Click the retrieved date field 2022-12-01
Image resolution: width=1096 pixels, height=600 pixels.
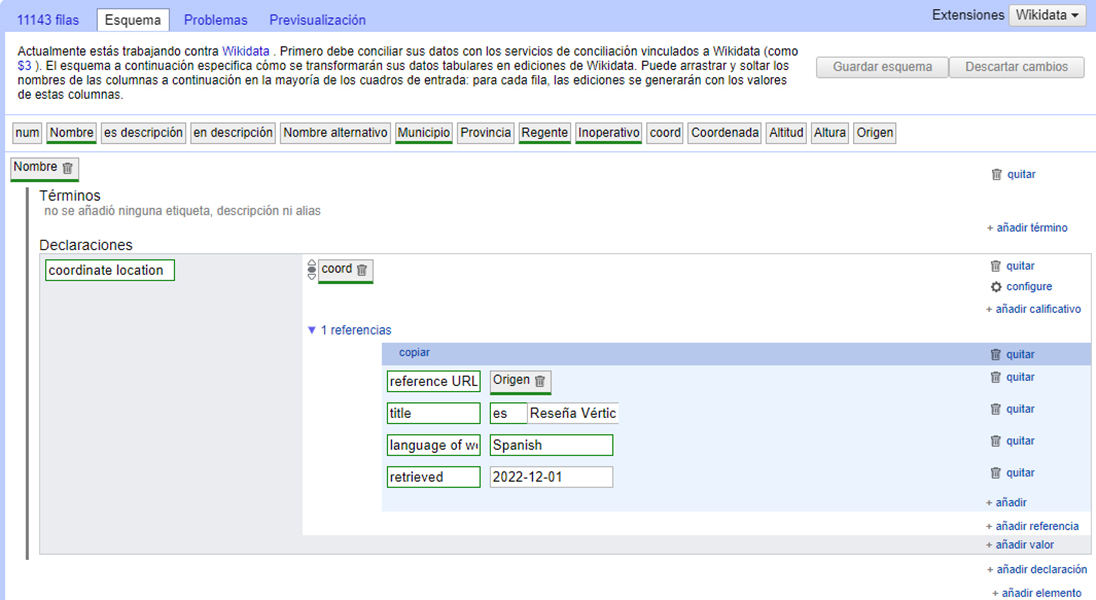551,477
